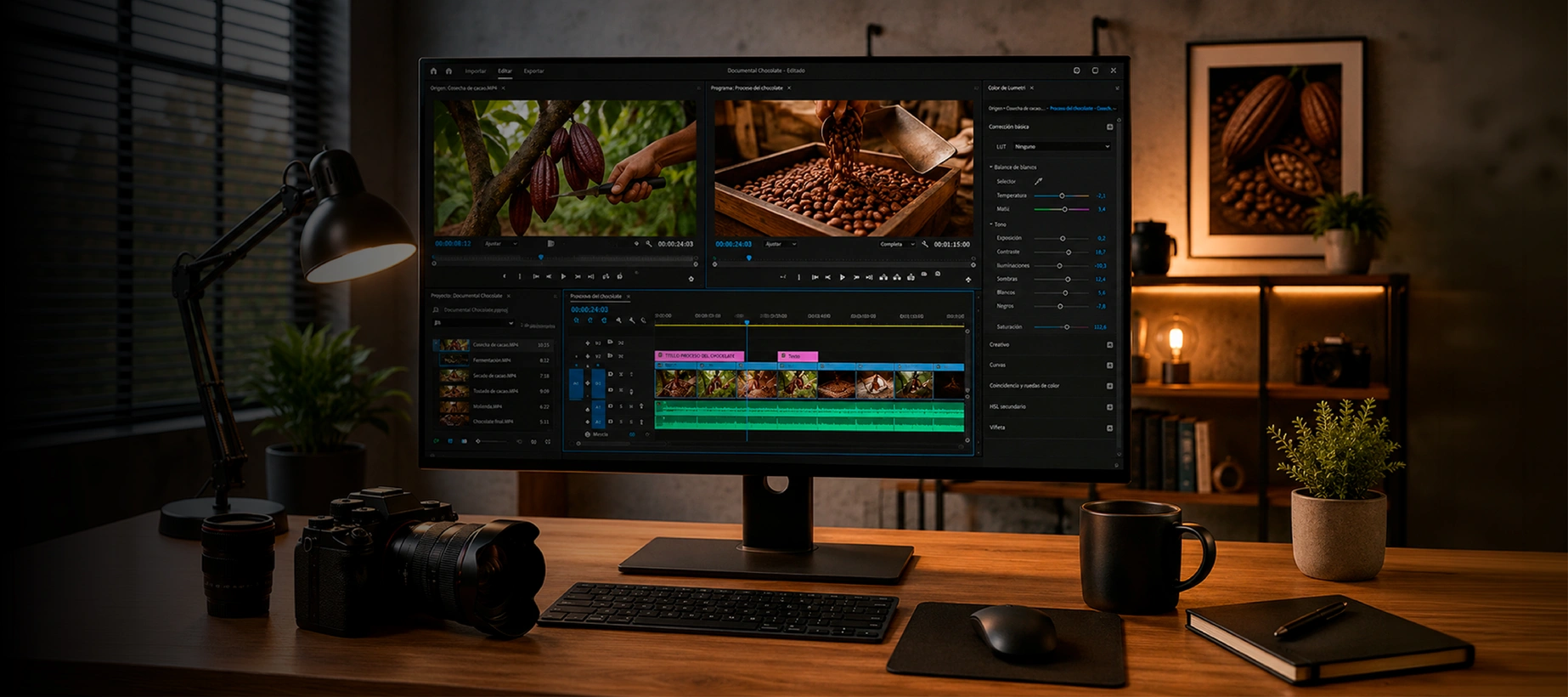
Task: Switch to the Importar tab
Action: coord(476,71)
